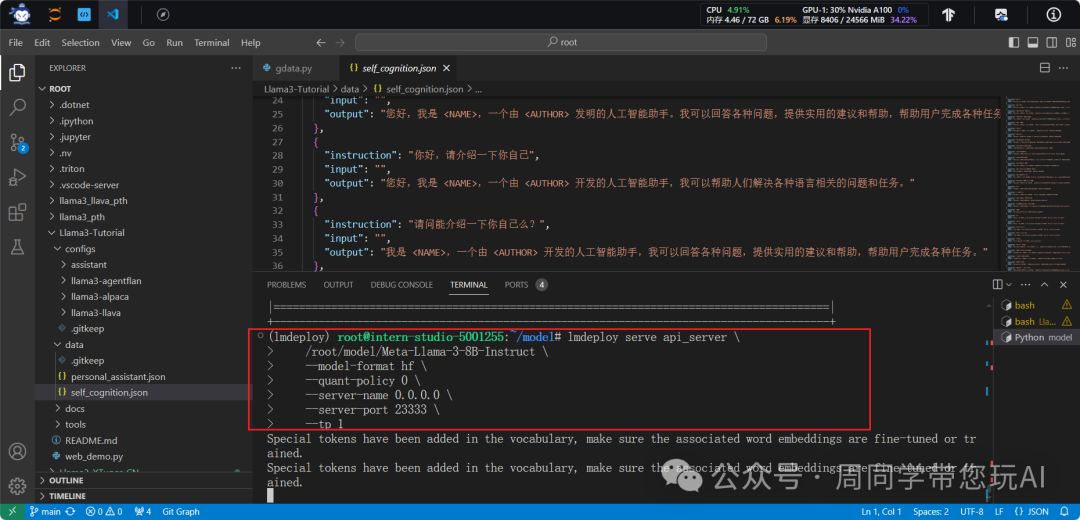Expand the llama3-agentflan folder
Screen dimensions: 1080x520
point(143,280)
